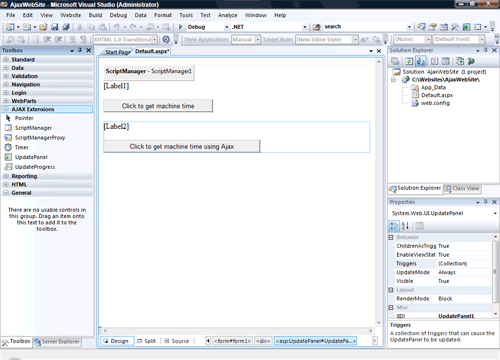
Task: Select Default.aspx in Solution Explorer
Action: (437, 95)
